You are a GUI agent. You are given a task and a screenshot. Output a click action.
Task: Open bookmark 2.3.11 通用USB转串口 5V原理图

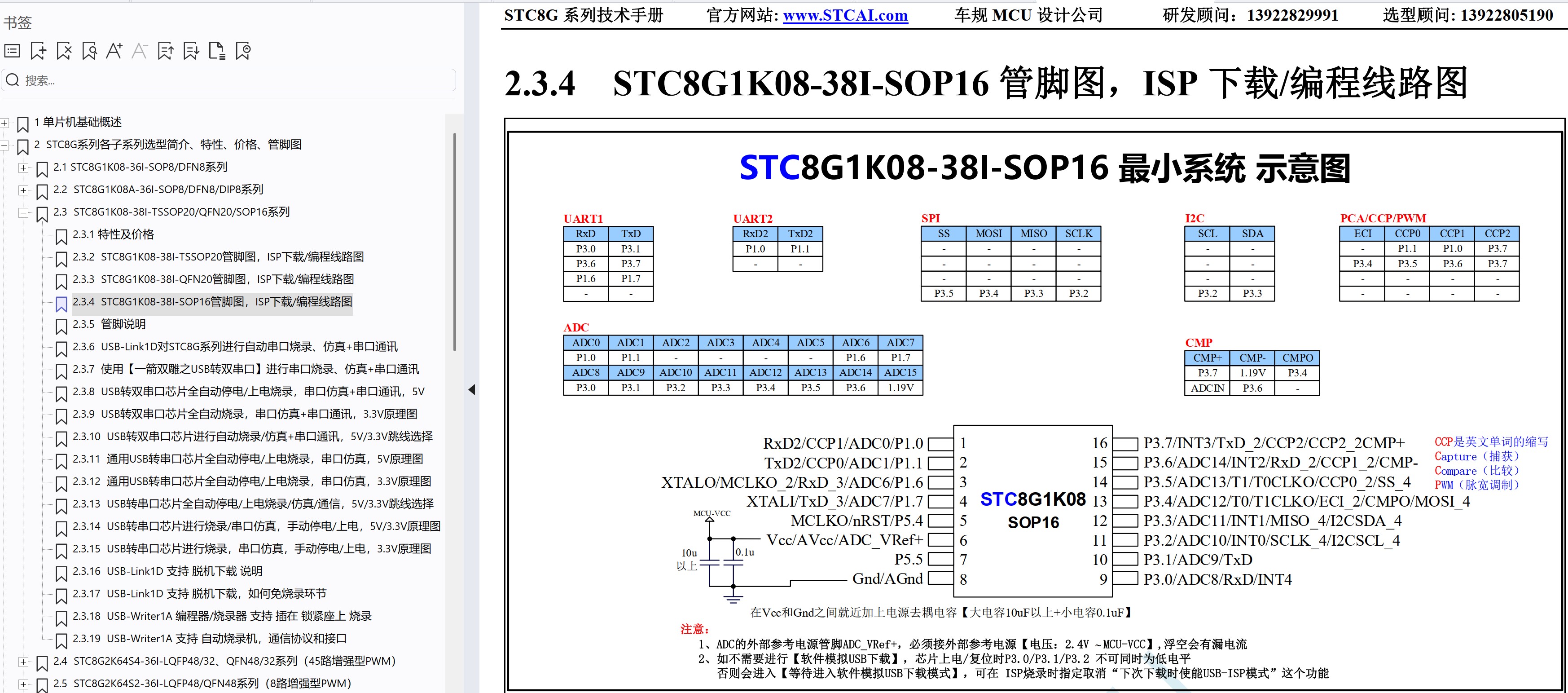[248, 459]
